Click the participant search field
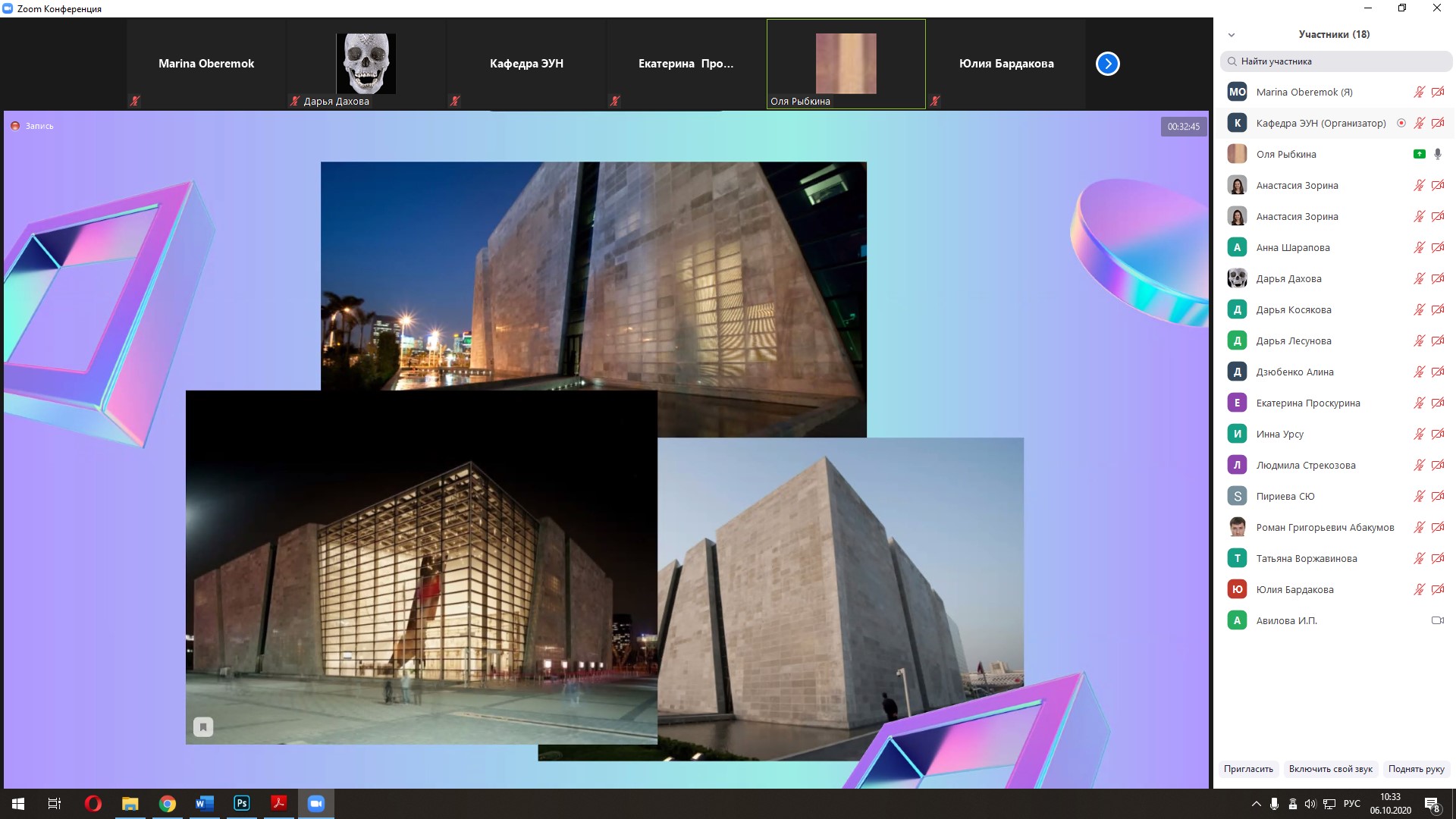 [x=1336, y=61]
